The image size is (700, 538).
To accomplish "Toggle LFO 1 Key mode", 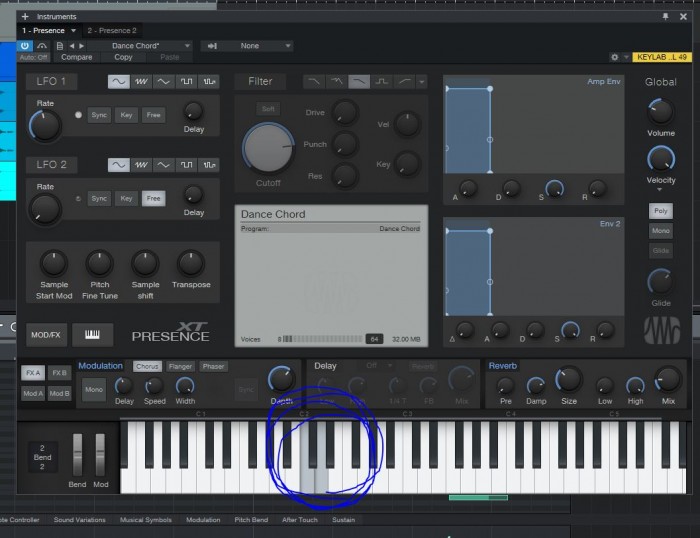I will [126, 115].
